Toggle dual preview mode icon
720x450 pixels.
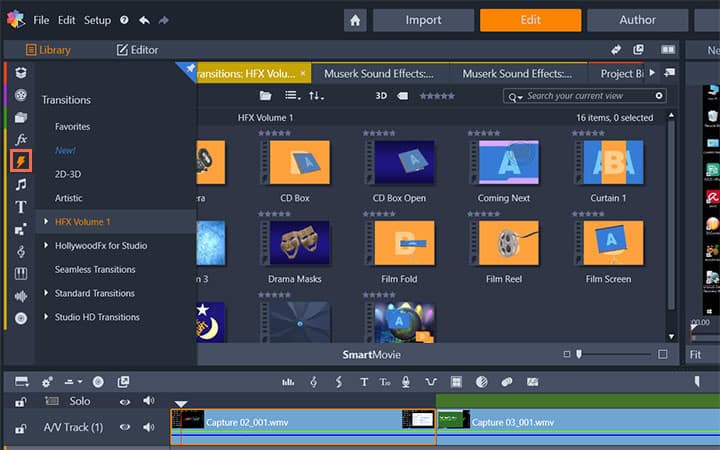point(668,50)
